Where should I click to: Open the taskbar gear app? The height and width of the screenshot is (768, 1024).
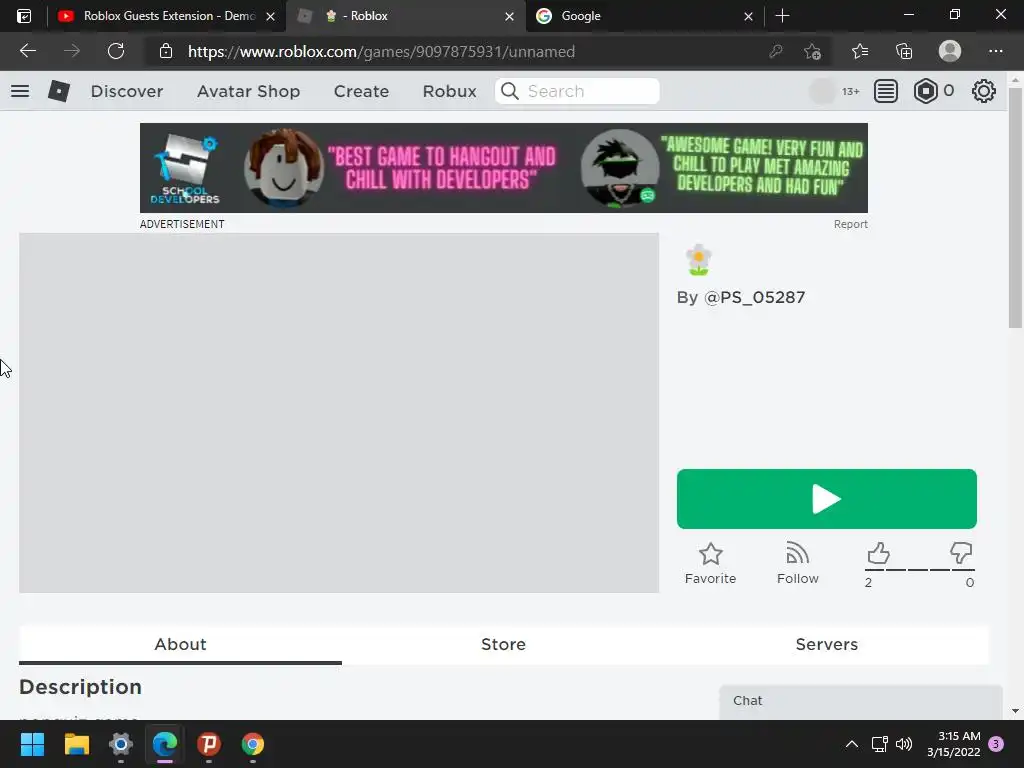(121, 744)
